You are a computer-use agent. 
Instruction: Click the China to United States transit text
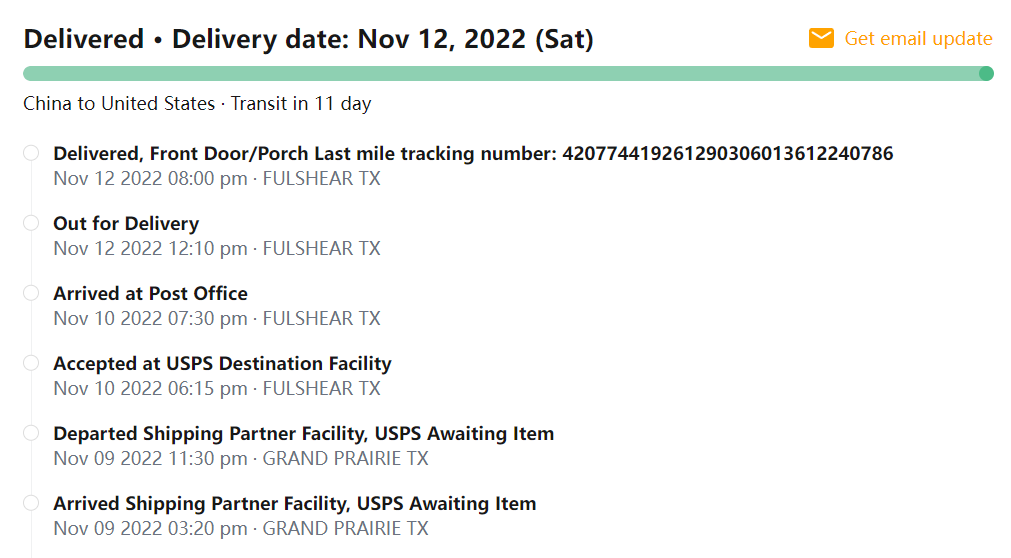tap(197, 104)
